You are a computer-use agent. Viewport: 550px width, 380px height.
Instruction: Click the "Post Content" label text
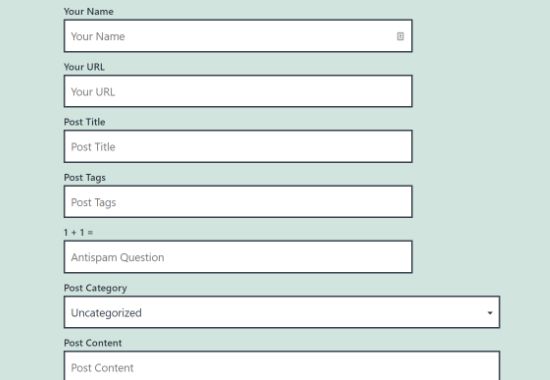93,343
